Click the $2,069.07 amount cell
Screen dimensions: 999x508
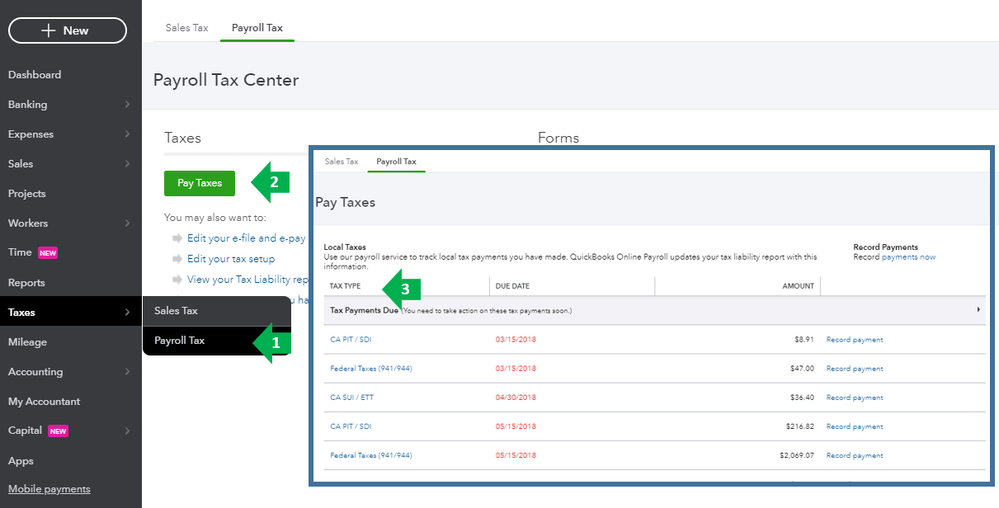(x=796, y=456)
